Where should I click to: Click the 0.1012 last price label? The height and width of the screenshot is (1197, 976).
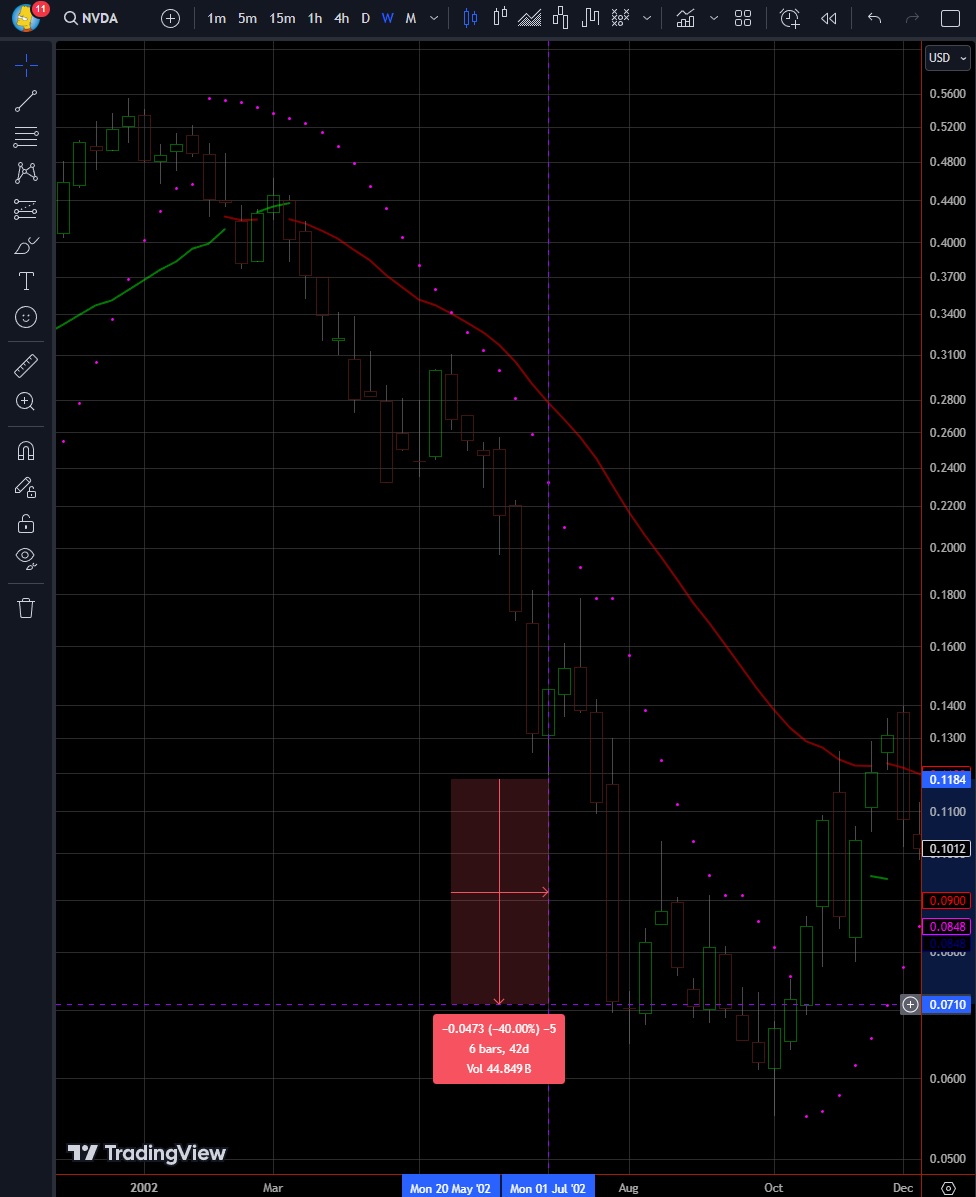tap(947, 849)
